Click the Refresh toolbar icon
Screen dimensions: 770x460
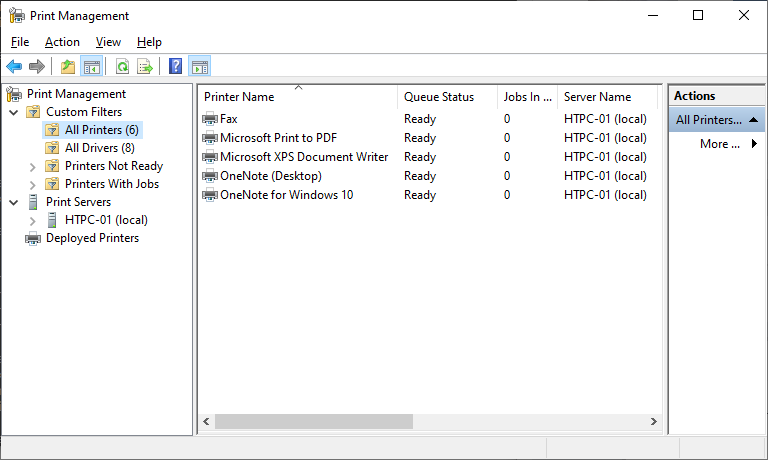[x=122, y=66]
